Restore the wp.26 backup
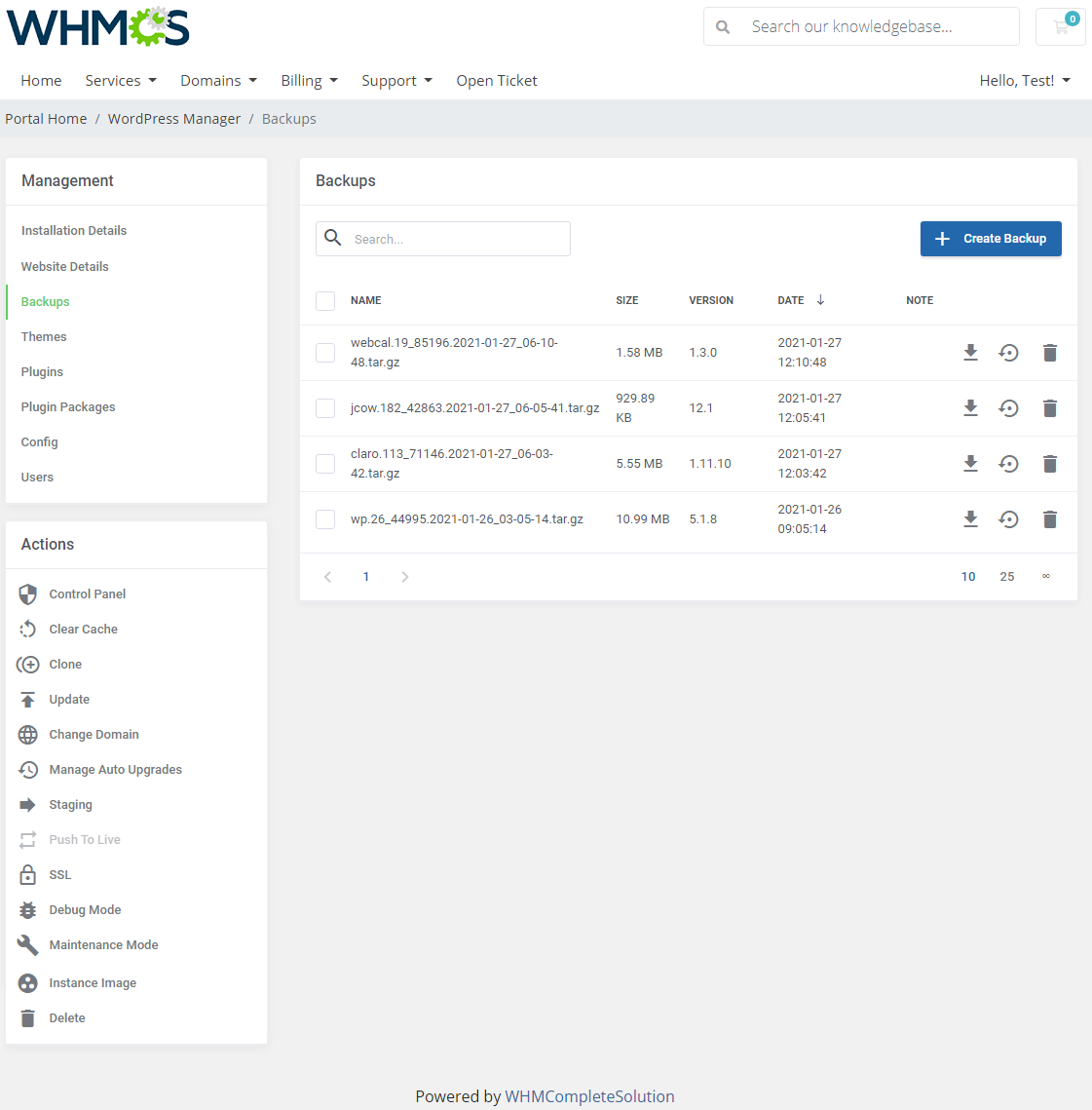Screen dimensions: 1092x1110 (x=1008, y=518)
